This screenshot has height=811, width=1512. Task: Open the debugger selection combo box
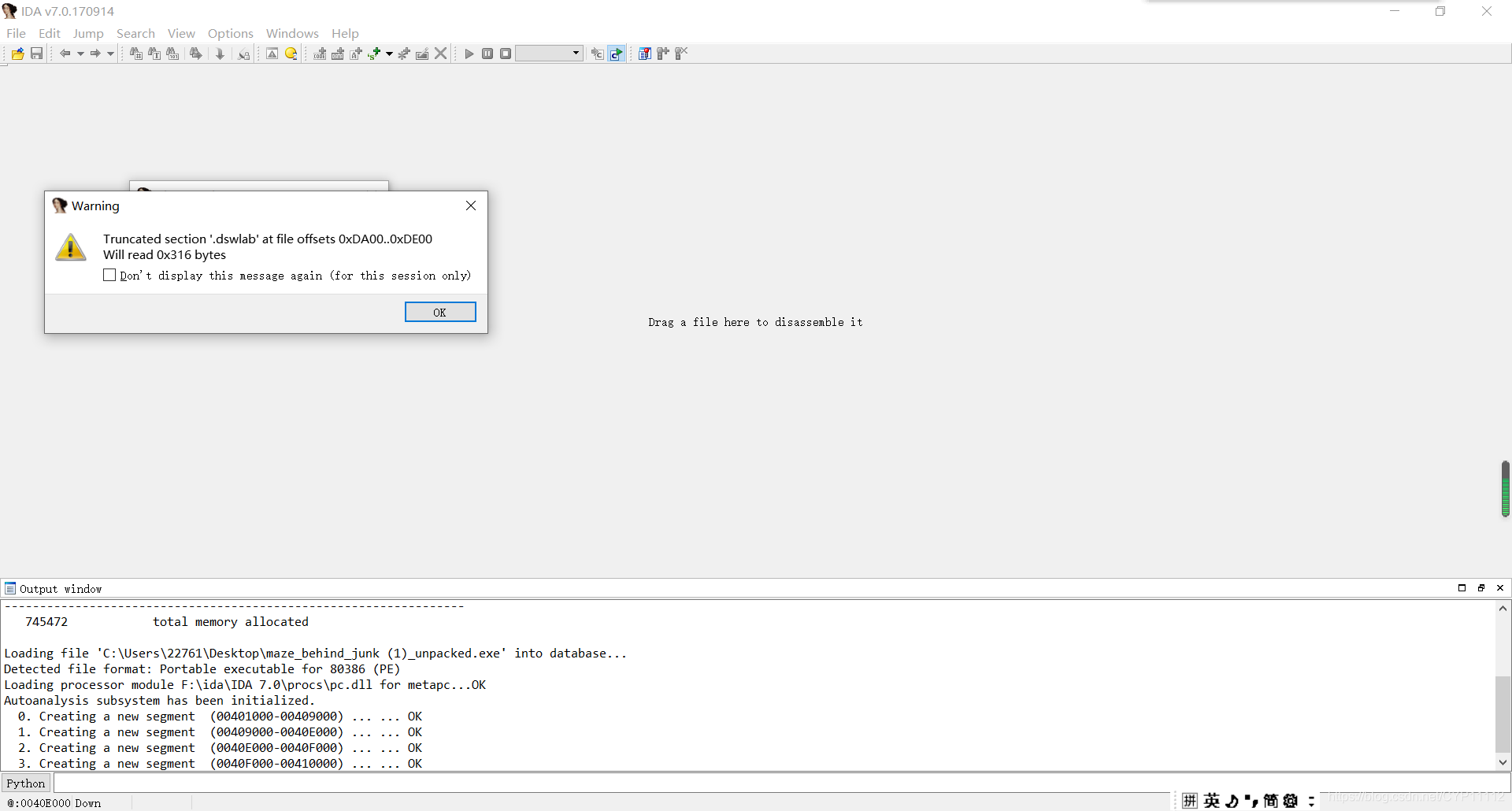(x=549, y=54)
